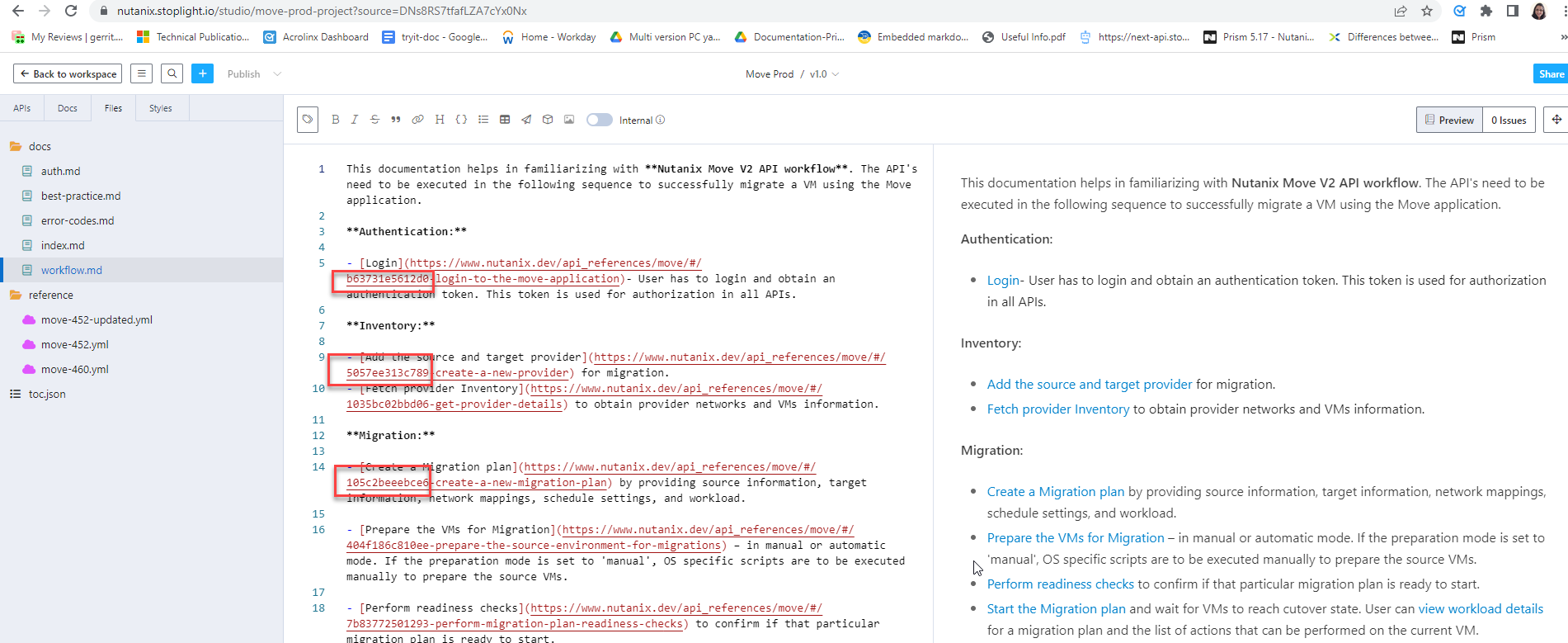This screenshot has height=643, width=1568.
Task: Open move-452.yml file
Action: 74,344
